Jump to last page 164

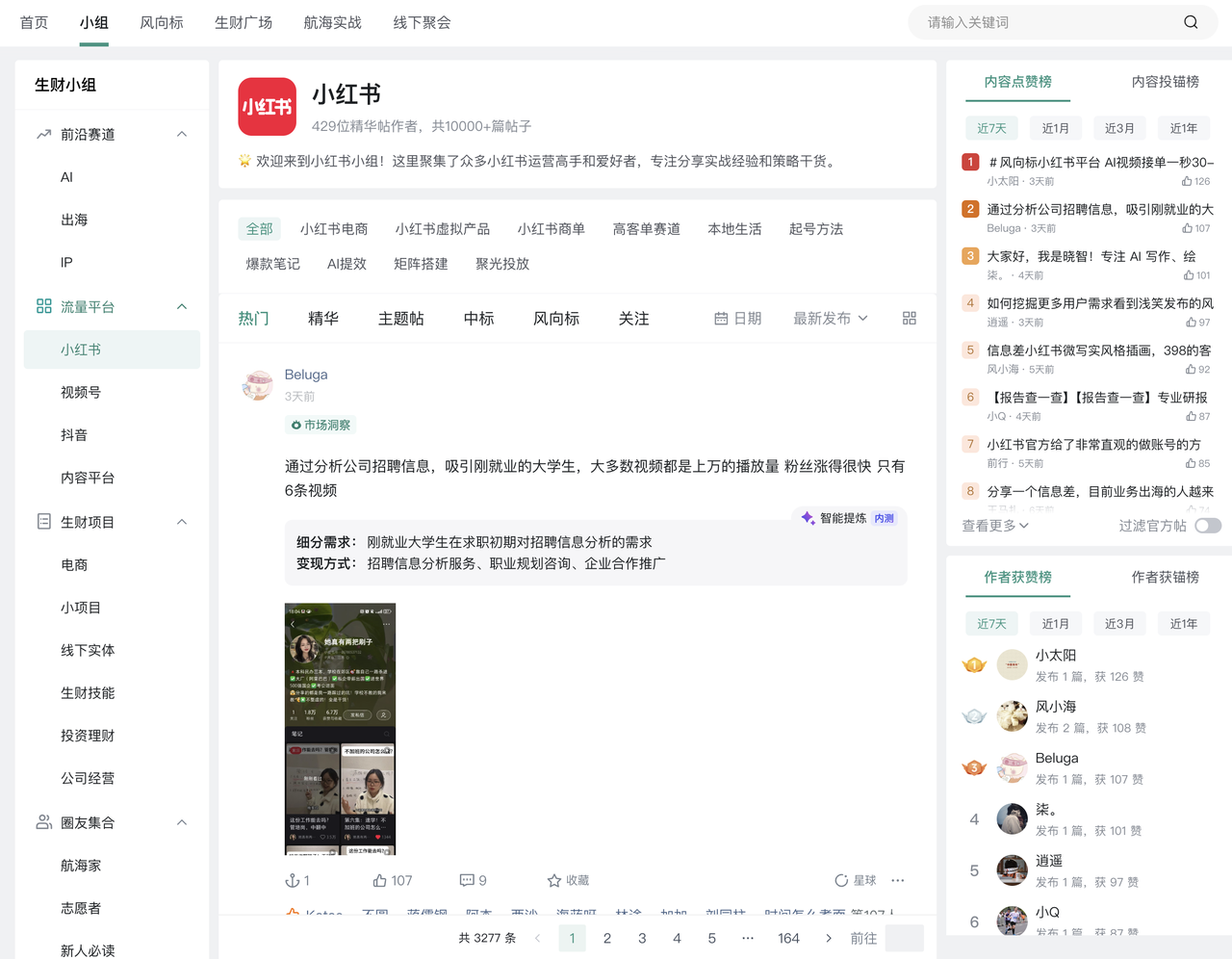click(x=788, y=938)
